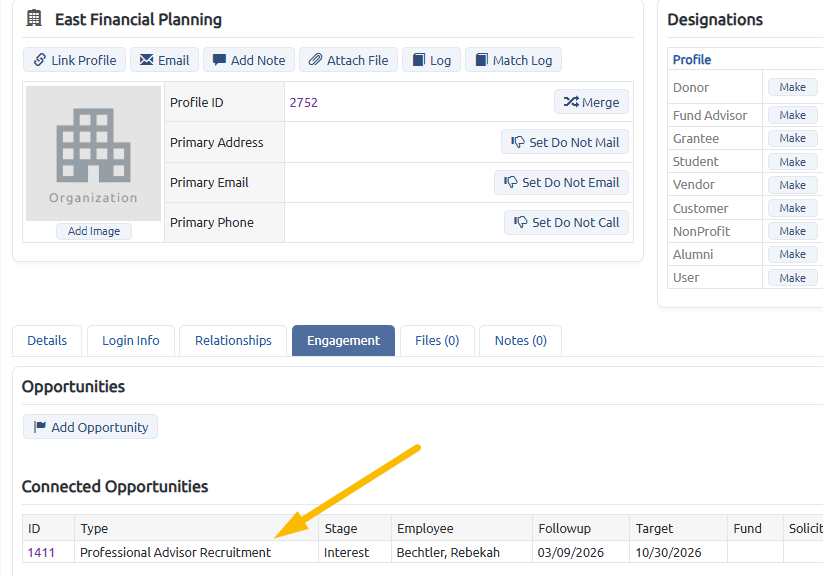Image resolution: width=823 pixels, height=577 pixels.
Task: Click the book icon on Match Log
Action: [481, 59]
